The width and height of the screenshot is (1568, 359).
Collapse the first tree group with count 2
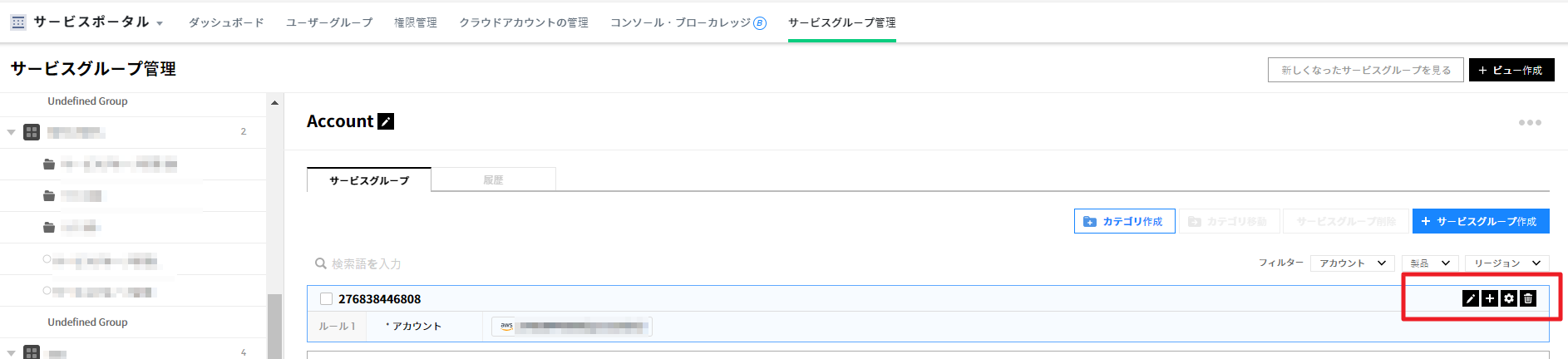(12, 132)
